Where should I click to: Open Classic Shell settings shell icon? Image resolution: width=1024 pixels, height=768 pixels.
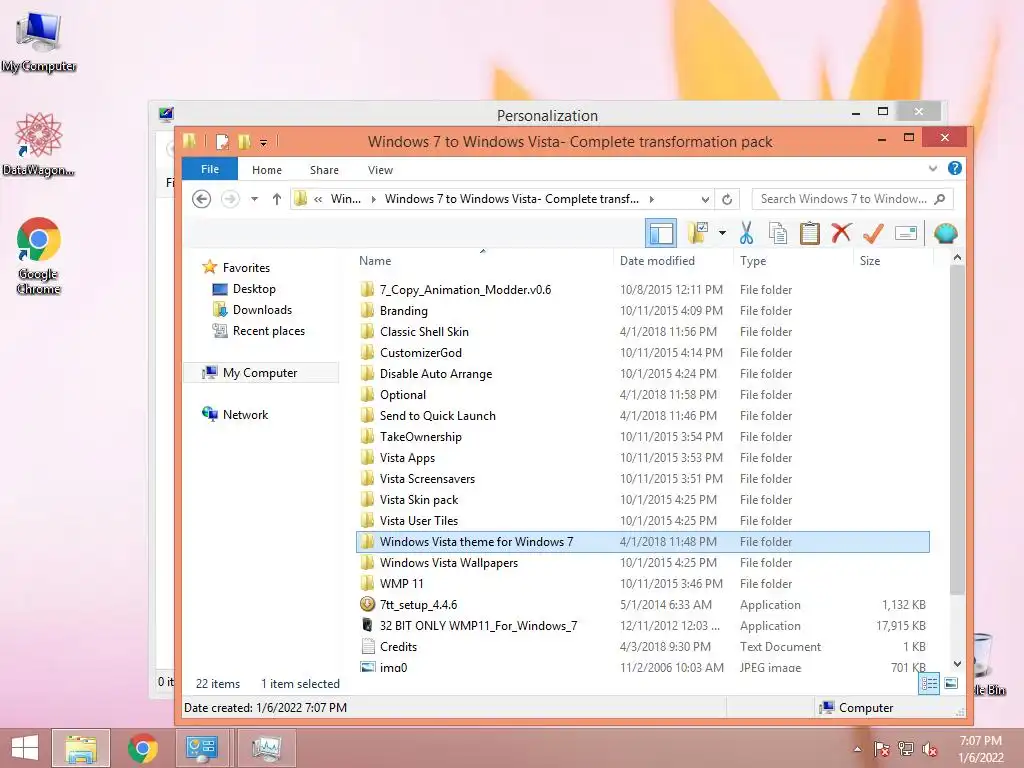(x=945, y=233)
